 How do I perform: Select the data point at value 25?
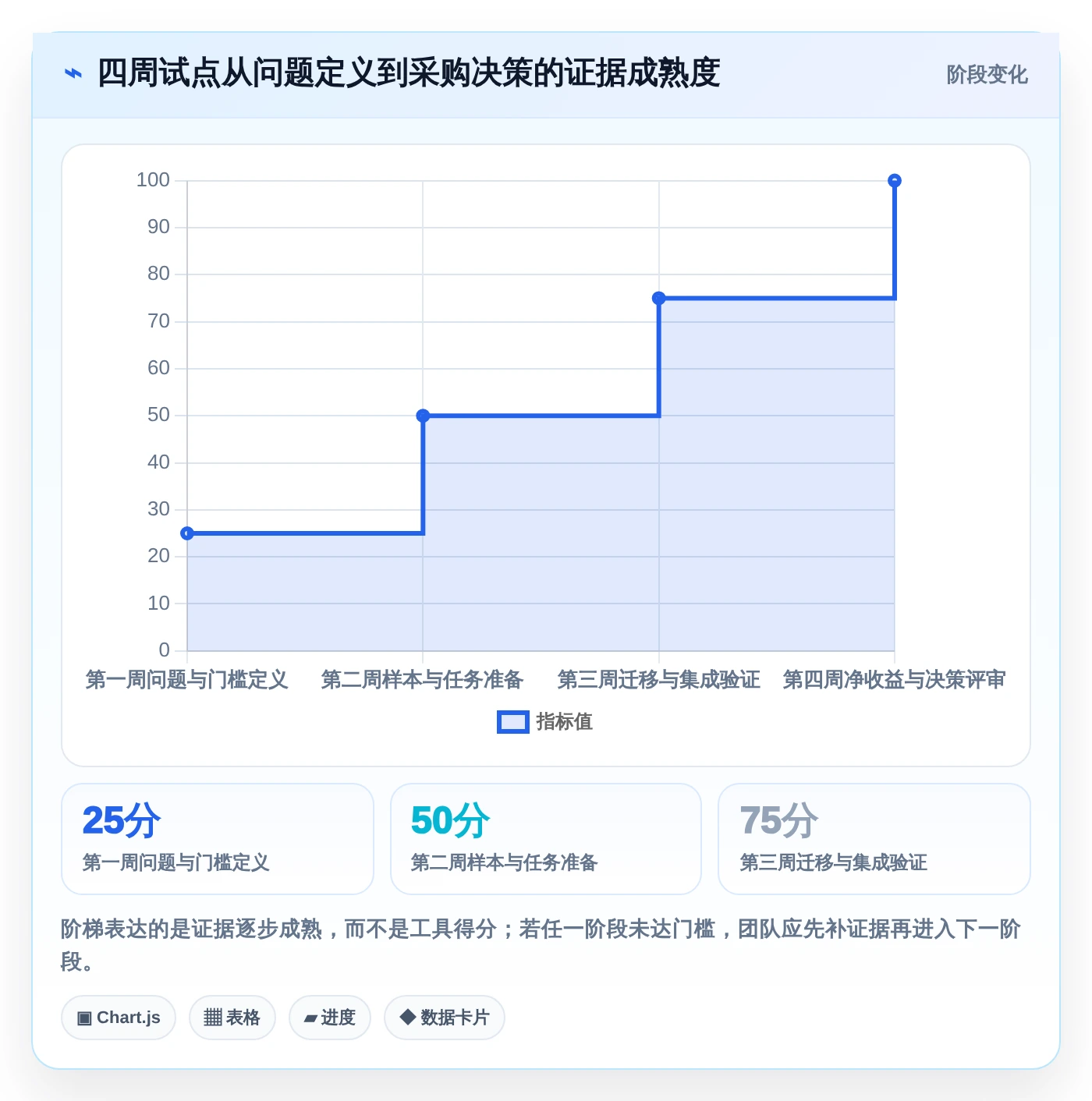click(187, 533)
